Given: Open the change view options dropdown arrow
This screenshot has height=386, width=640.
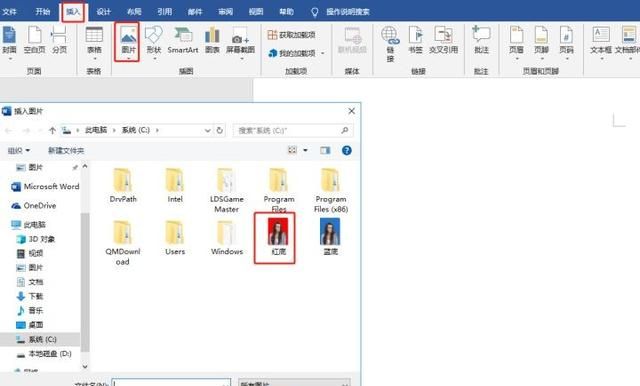Looking at the screenshot, I should pos(305,151).
